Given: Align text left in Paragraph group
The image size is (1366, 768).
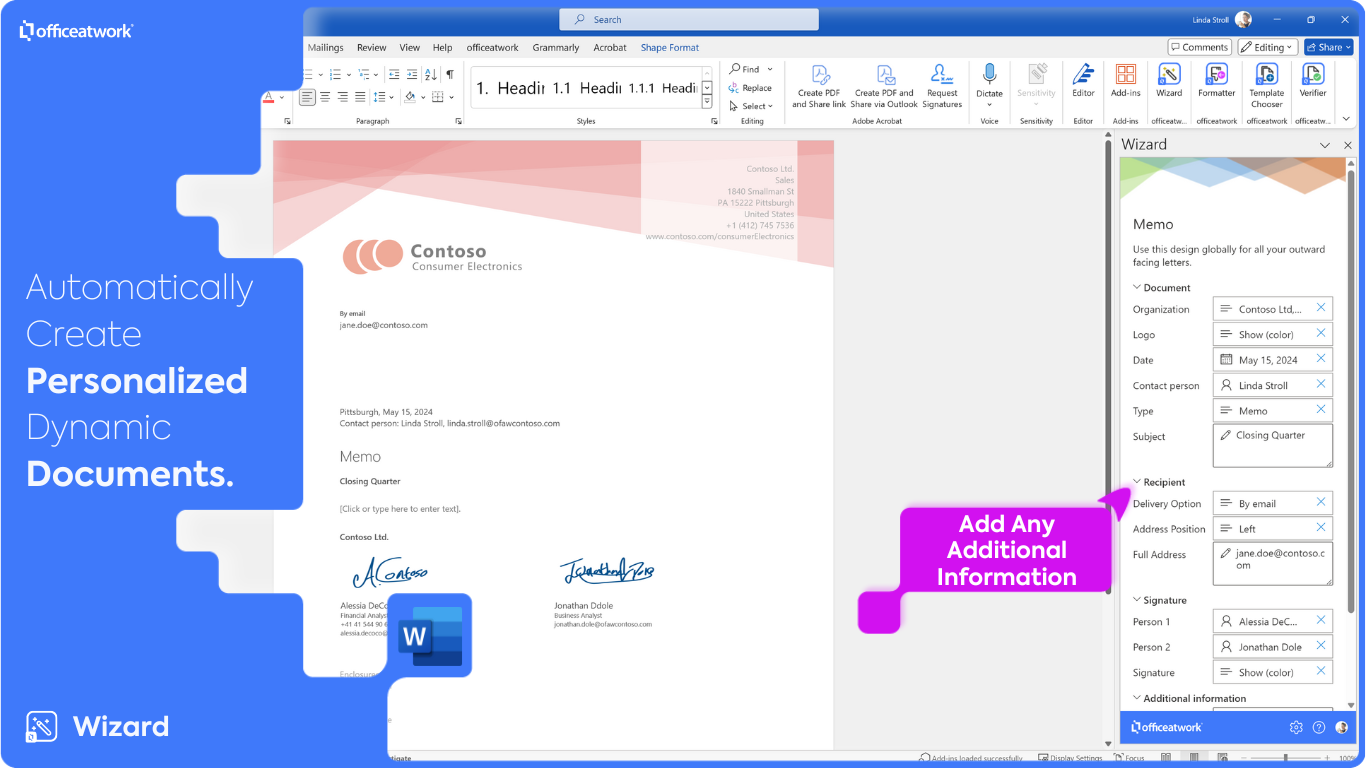Looking at the screenshot, I should coord(307,97).
